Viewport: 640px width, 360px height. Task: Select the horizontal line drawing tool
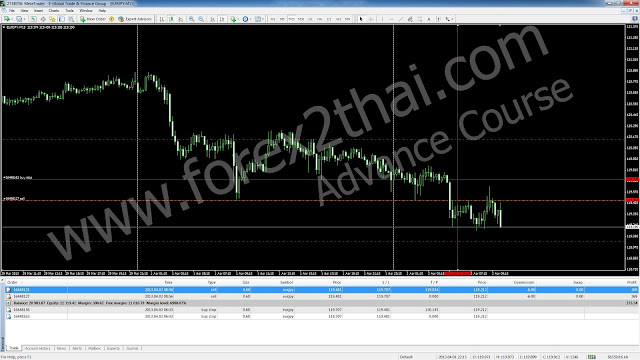coord(391,19)
